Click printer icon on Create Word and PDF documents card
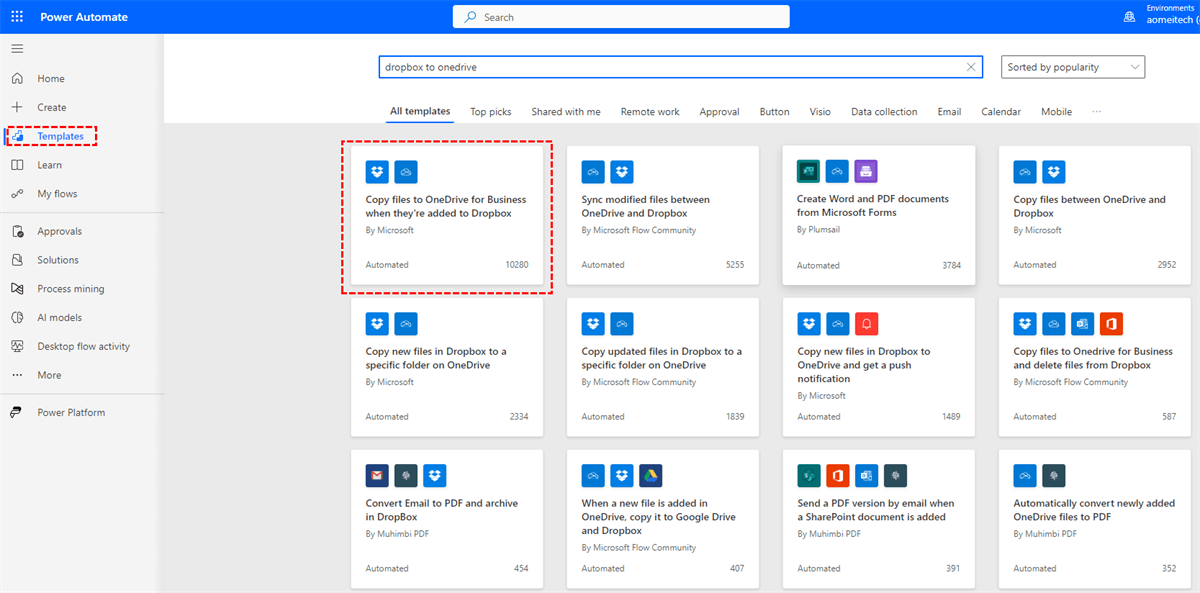Image resolution: width=1200 pixels, height=593 pixels. pyautogui.click(x=866, y=172)
